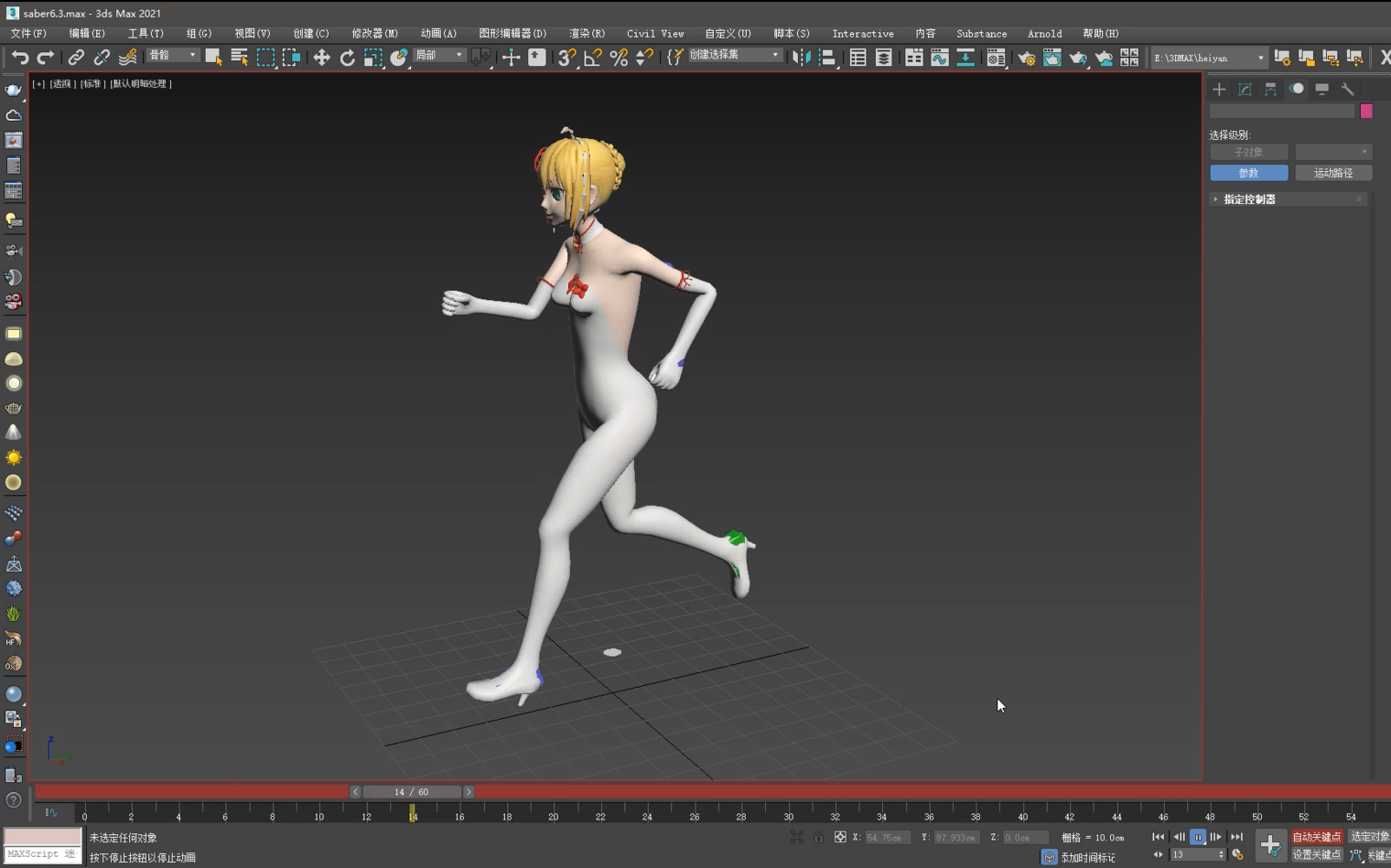Click the 子对象 button
This screenshot has height=868, width=1391.
1249,152
